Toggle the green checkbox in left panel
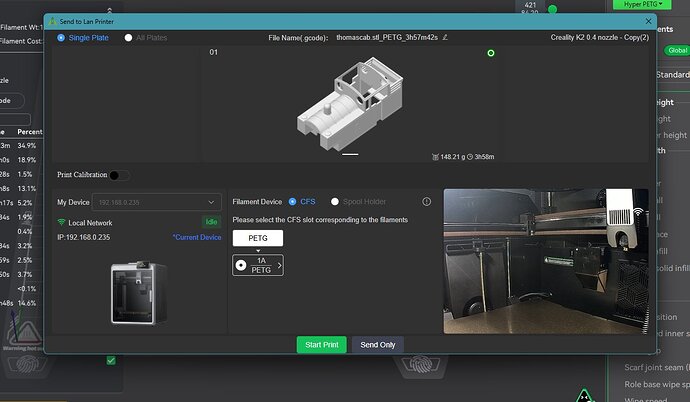 tap(111, 360)
